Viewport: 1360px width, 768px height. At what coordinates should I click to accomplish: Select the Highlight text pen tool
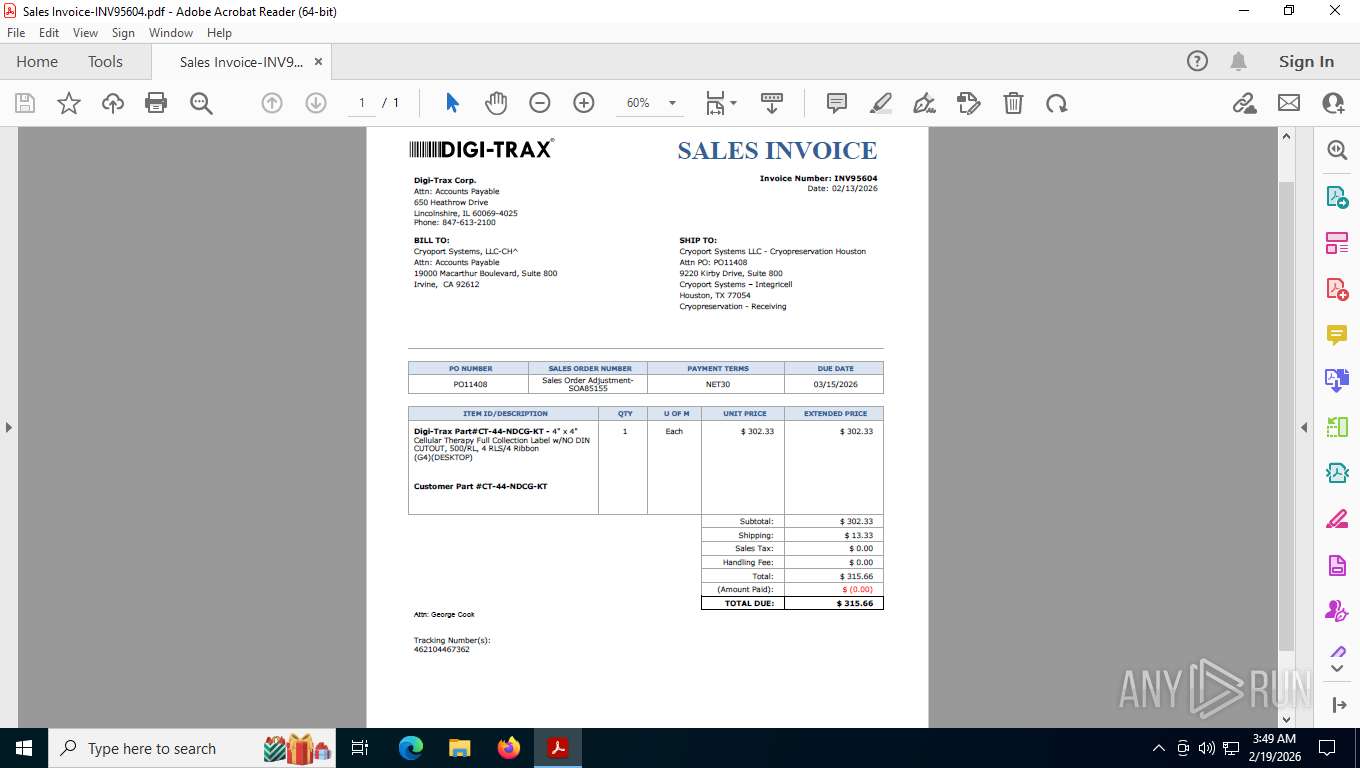click(x=881, y=103)
